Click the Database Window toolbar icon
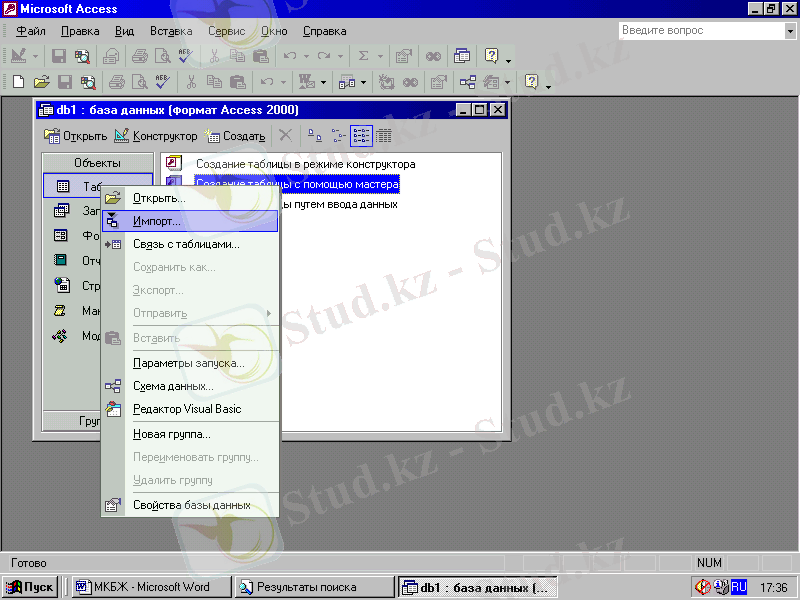Screen dimensions: 800x600 (x=462, y=56)
